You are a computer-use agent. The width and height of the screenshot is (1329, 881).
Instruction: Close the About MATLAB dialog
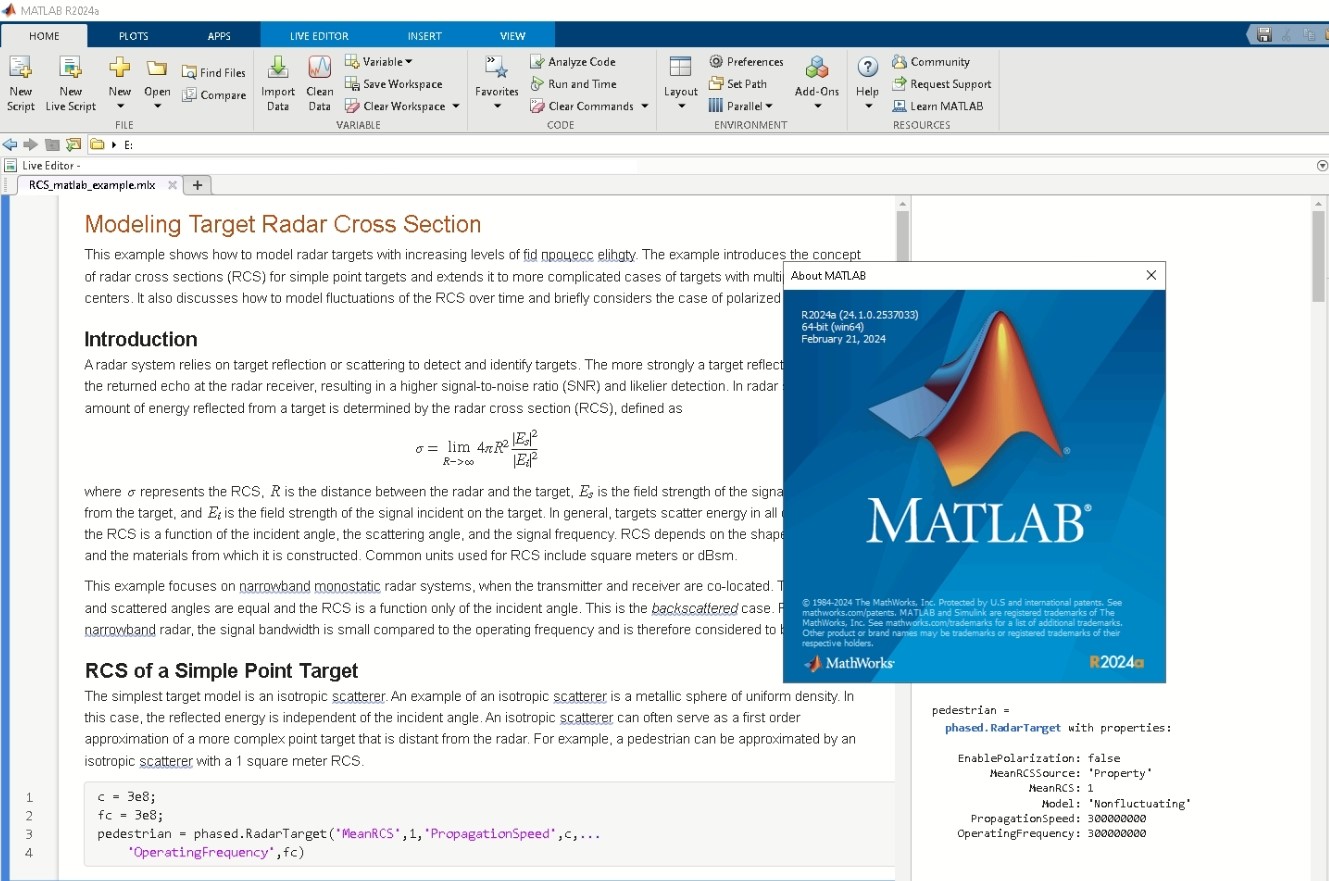(1151, 275)
